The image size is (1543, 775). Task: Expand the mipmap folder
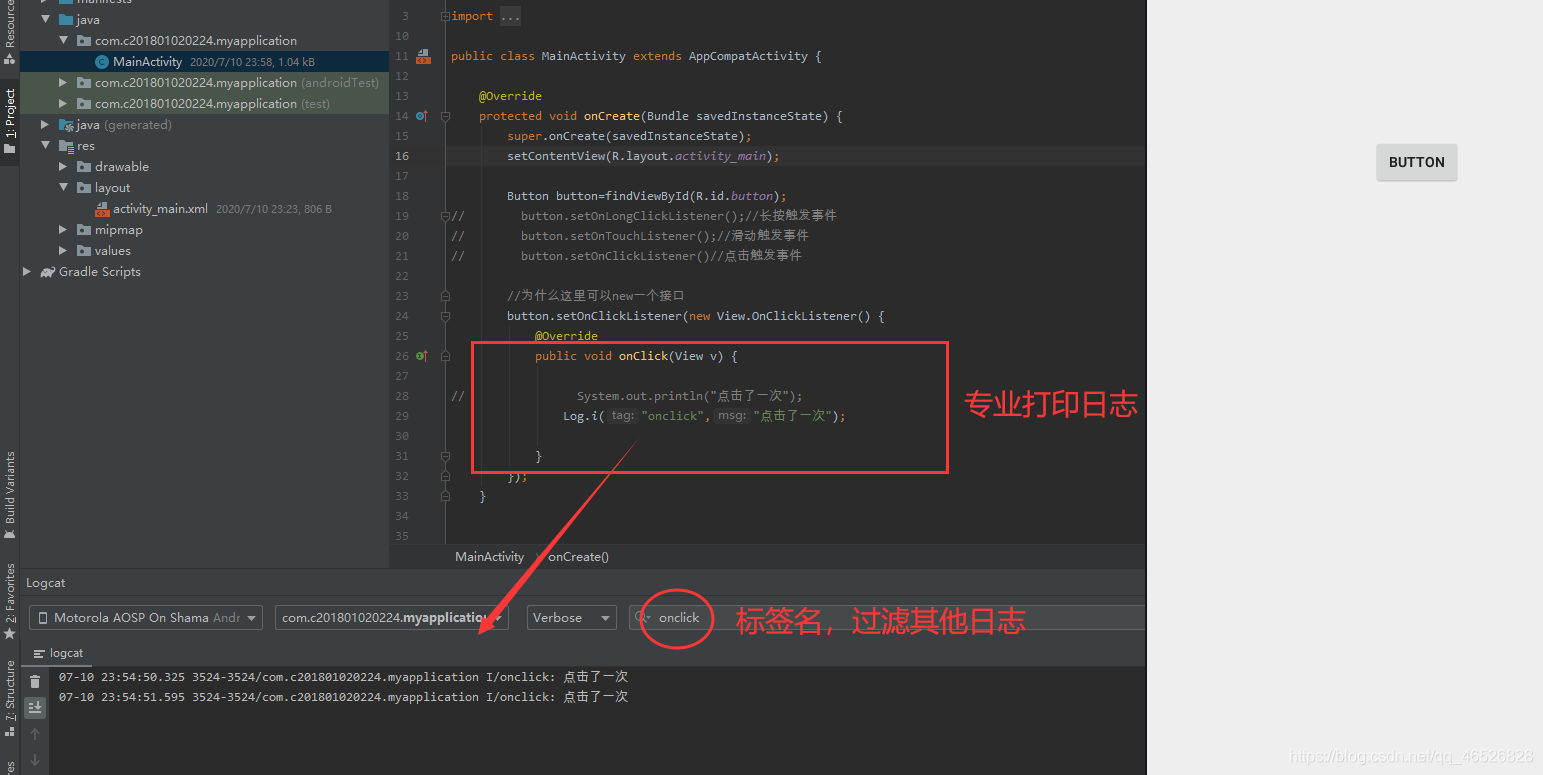[x=64, y=230]
